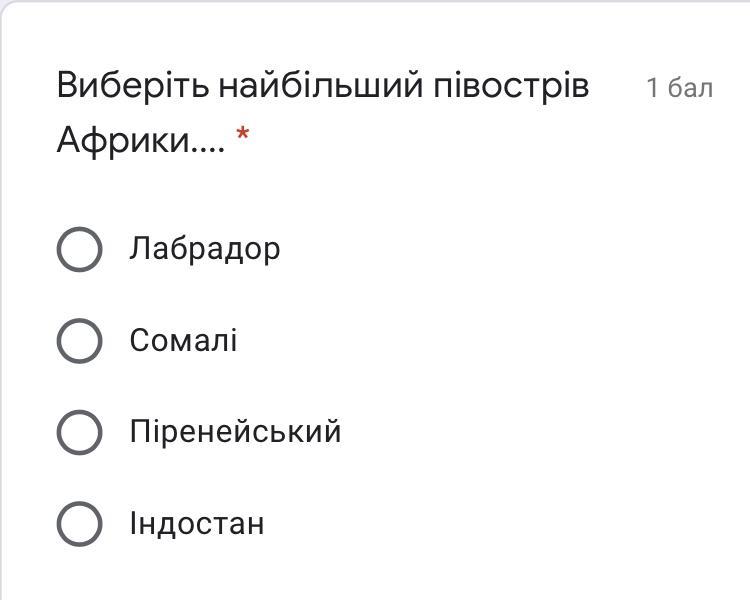Click the Піренейський answer label text
The image size is (750, 600).
(x=235, y=432)
